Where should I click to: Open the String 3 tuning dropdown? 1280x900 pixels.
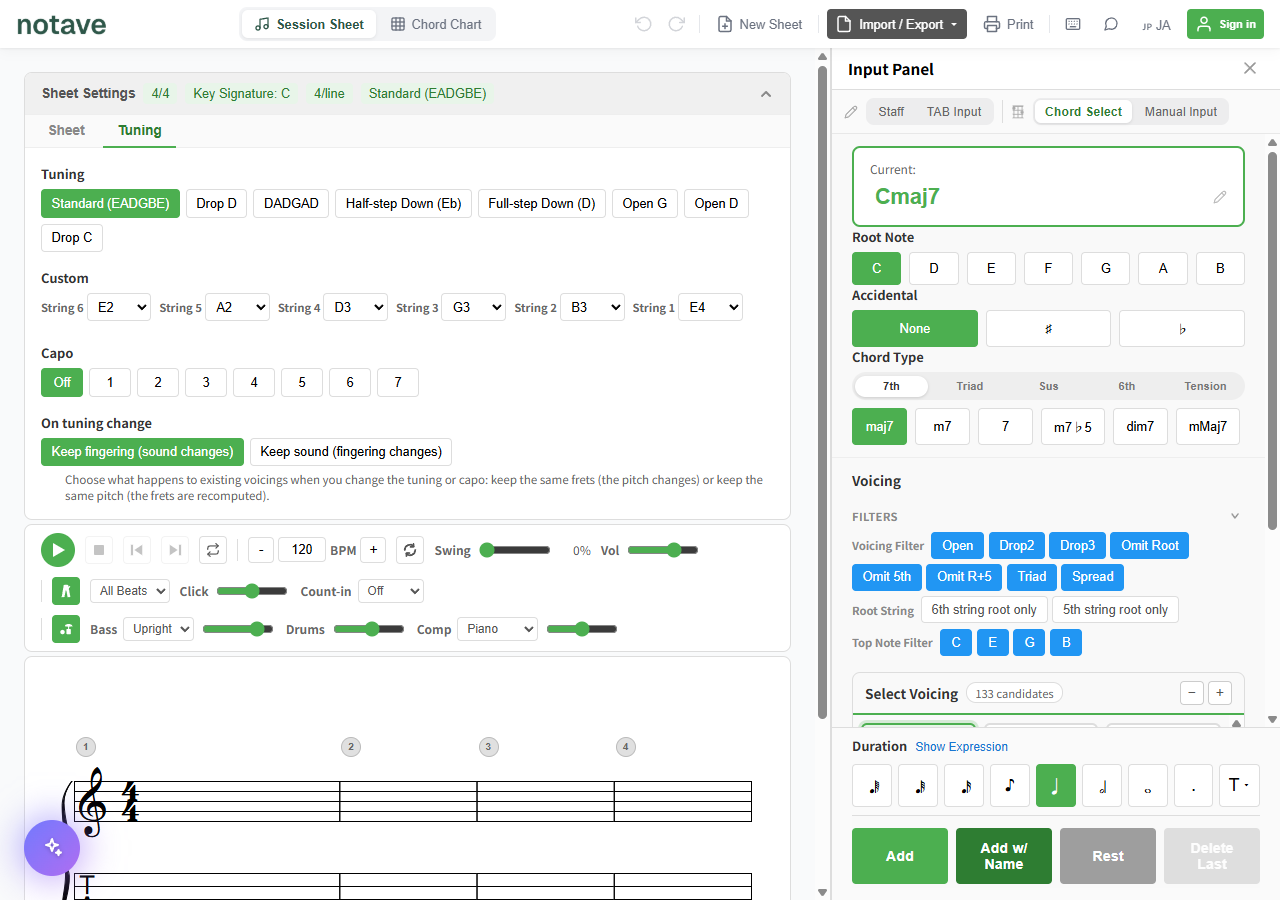point(473,307)
